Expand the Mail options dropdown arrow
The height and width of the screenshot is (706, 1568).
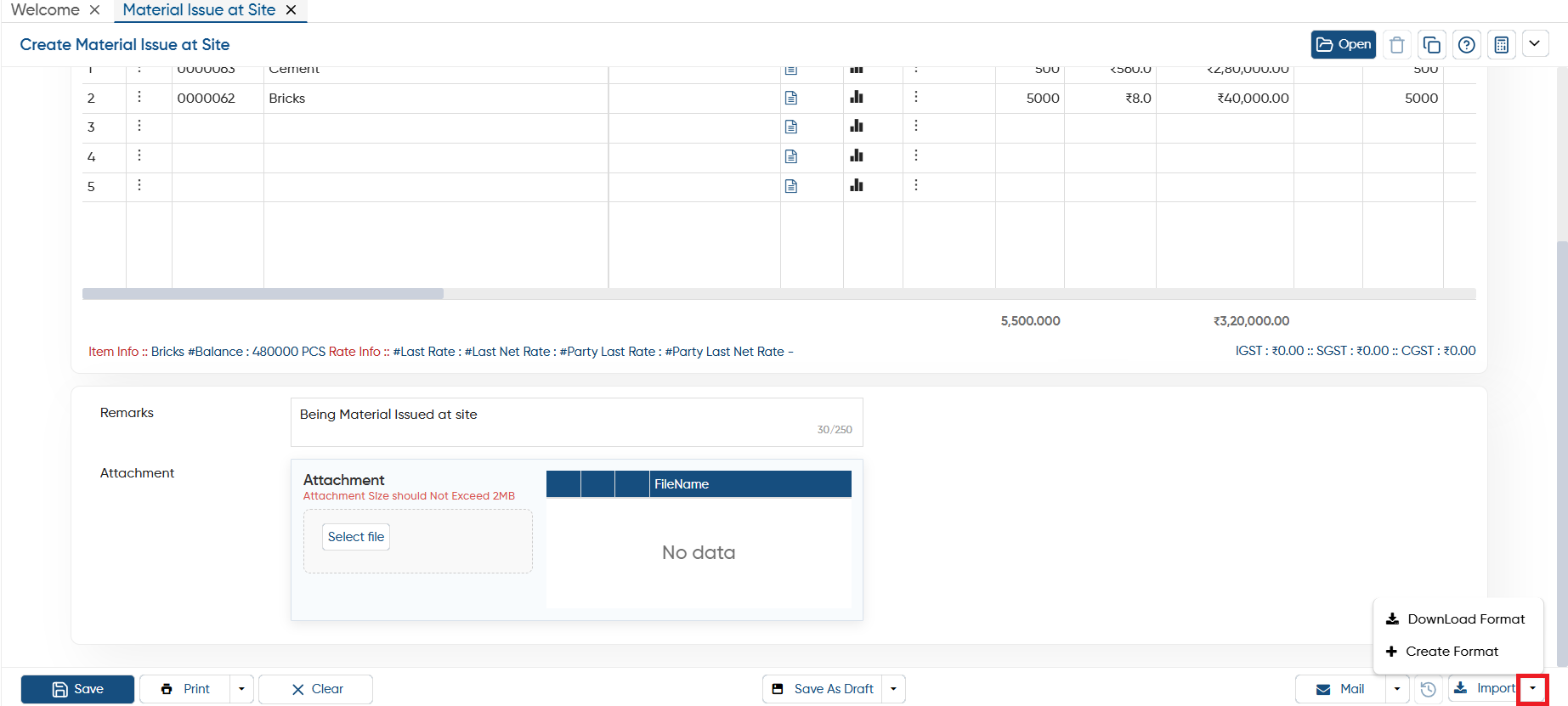point(1397,689)
